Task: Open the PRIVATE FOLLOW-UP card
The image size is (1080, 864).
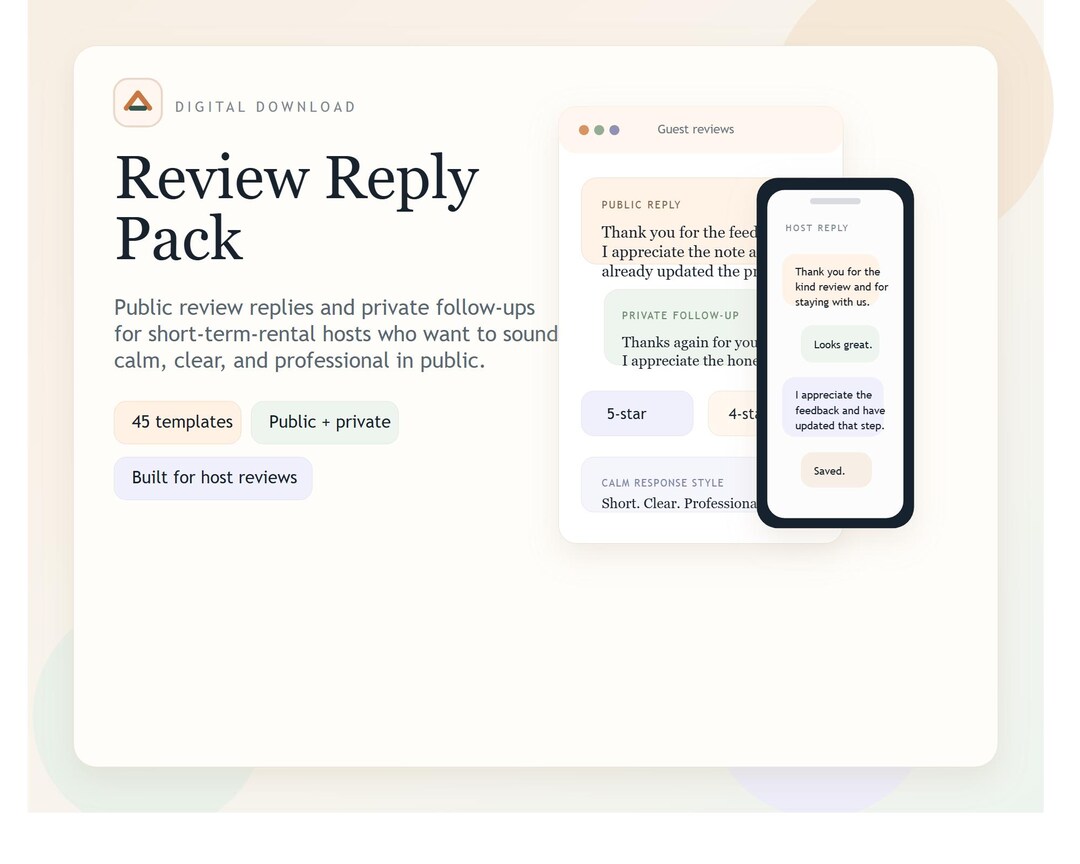Action: [681, 328]
